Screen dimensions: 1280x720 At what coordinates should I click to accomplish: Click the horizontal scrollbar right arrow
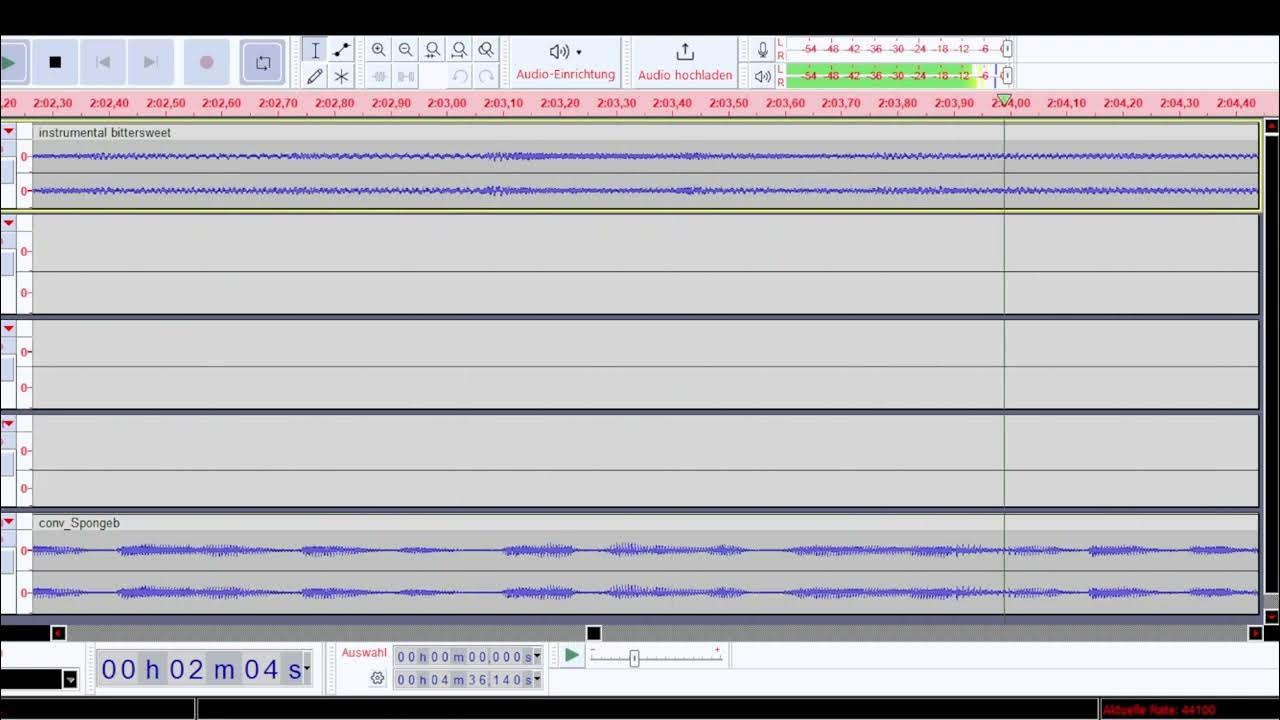tap(1255, 633)
